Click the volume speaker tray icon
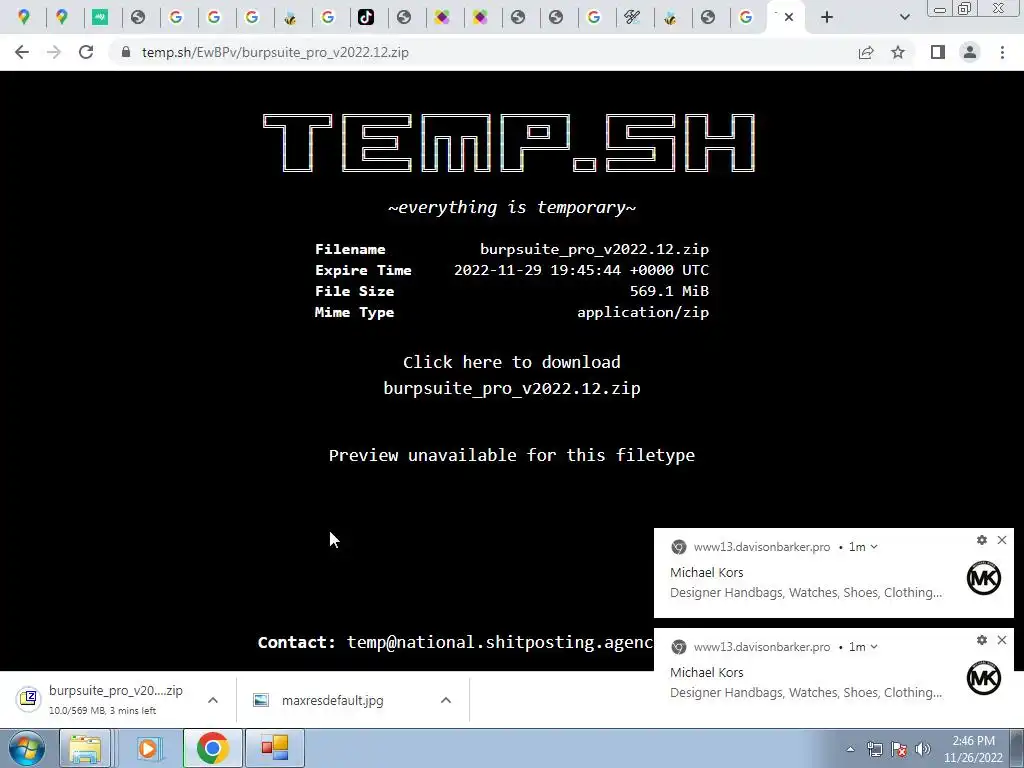This screenshot has width=1024, height=768. point(923,749)
